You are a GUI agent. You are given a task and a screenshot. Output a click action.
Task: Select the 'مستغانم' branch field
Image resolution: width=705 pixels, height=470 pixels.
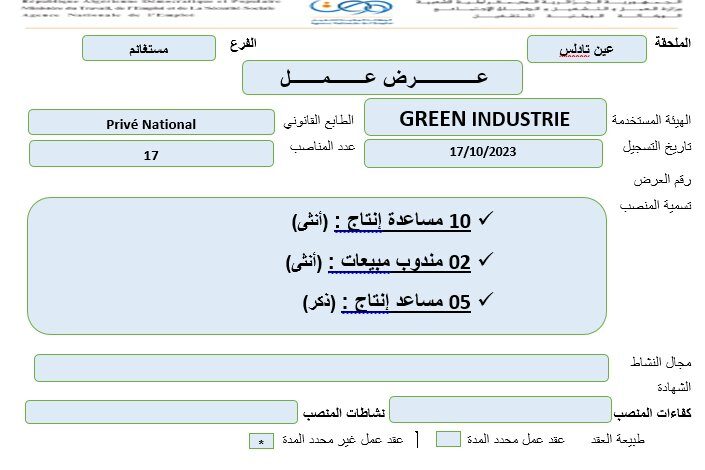click(149, 48)
